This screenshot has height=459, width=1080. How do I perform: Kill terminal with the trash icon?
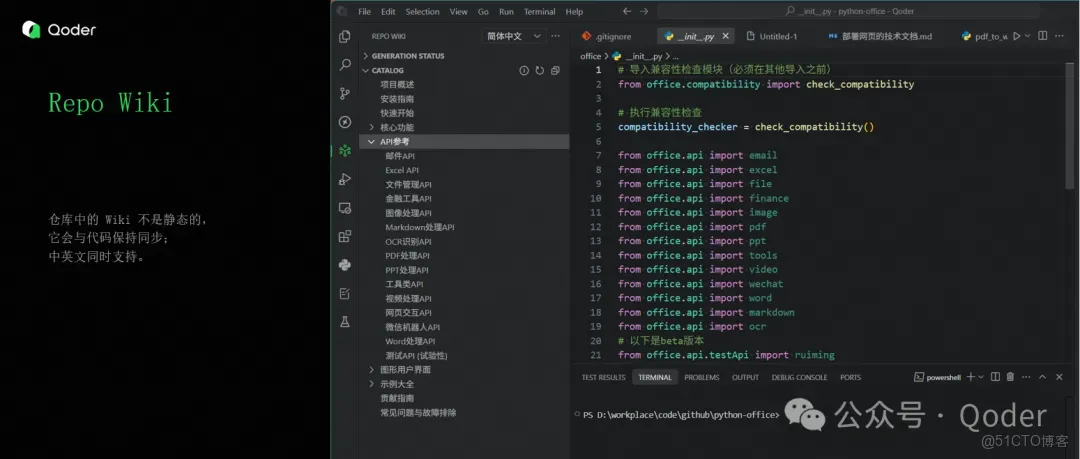click(x=1010, y=377)
